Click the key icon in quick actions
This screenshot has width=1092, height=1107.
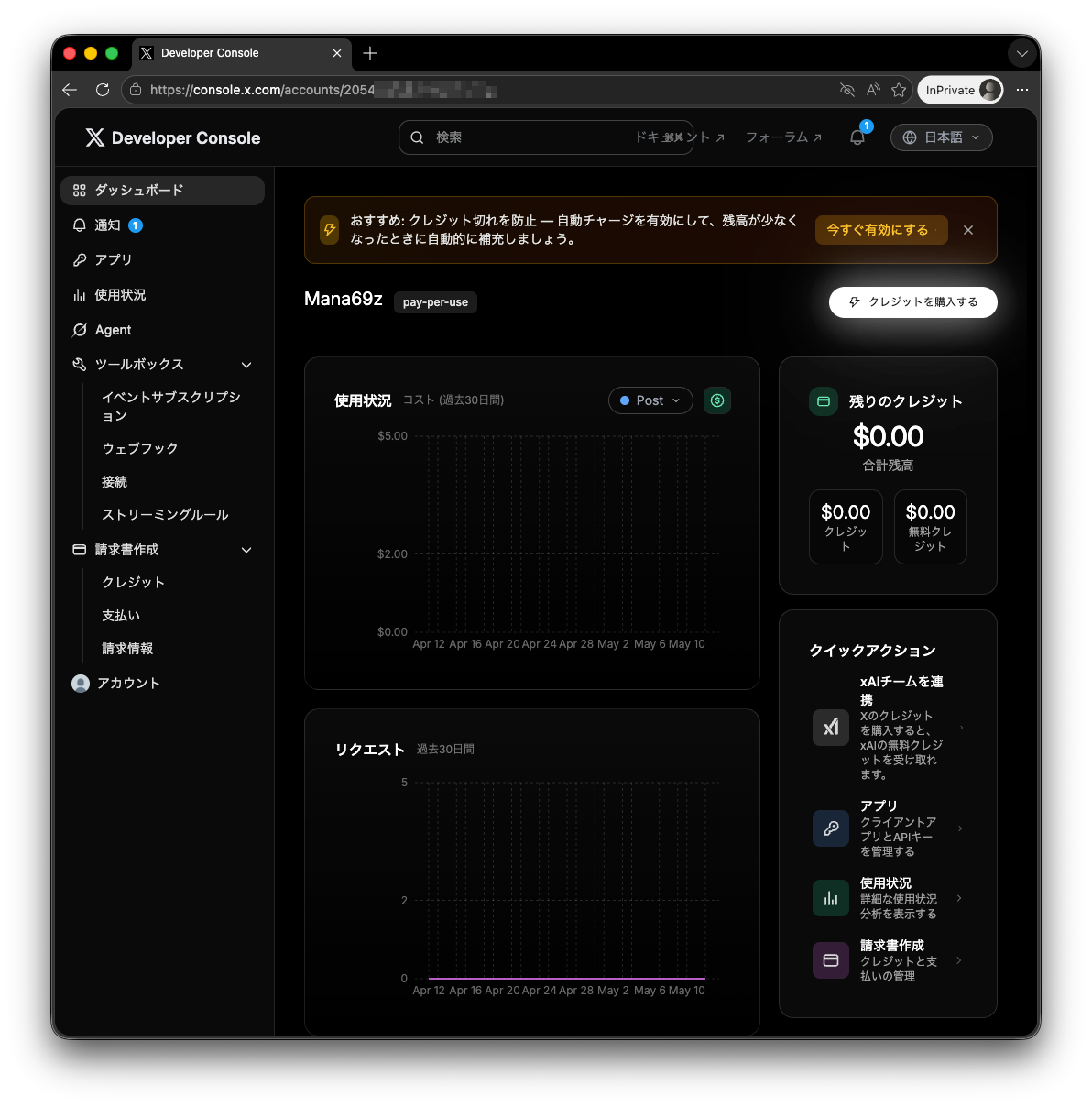click(831, 828)
